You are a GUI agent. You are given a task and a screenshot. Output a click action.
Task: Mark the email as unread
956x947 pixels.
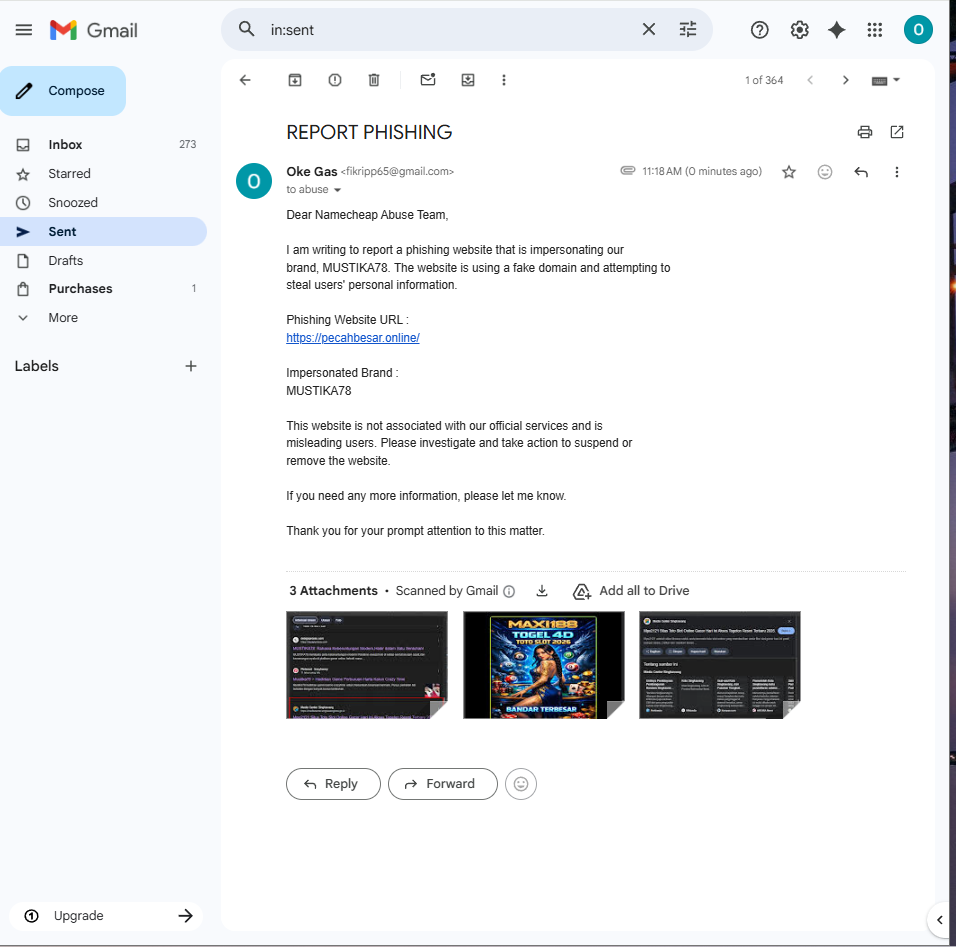click(x=428, y=79)
